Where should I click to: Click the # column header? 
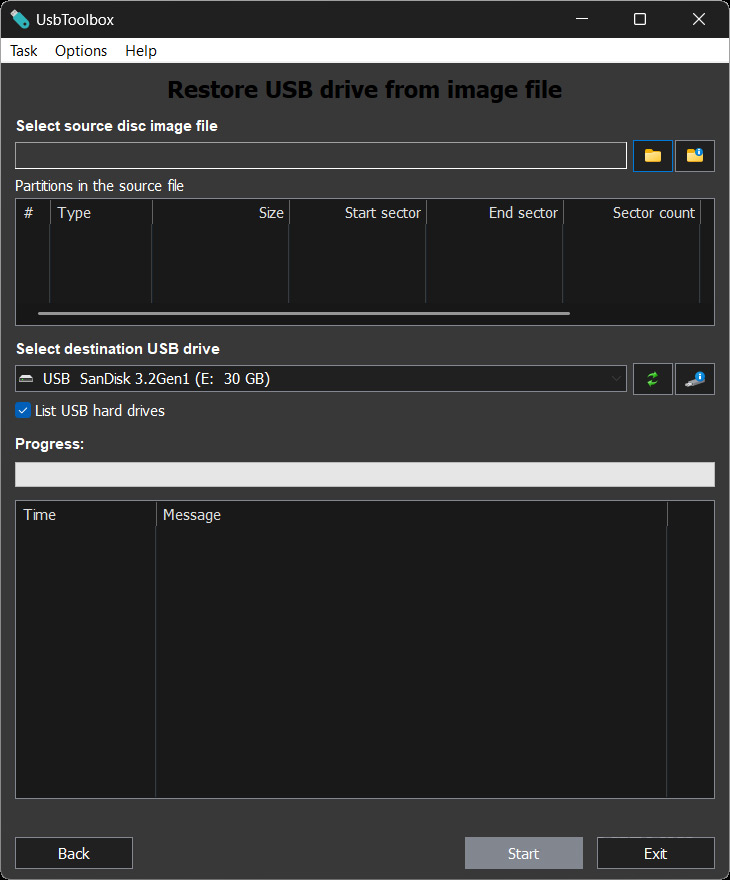click(x=33, y=213)
